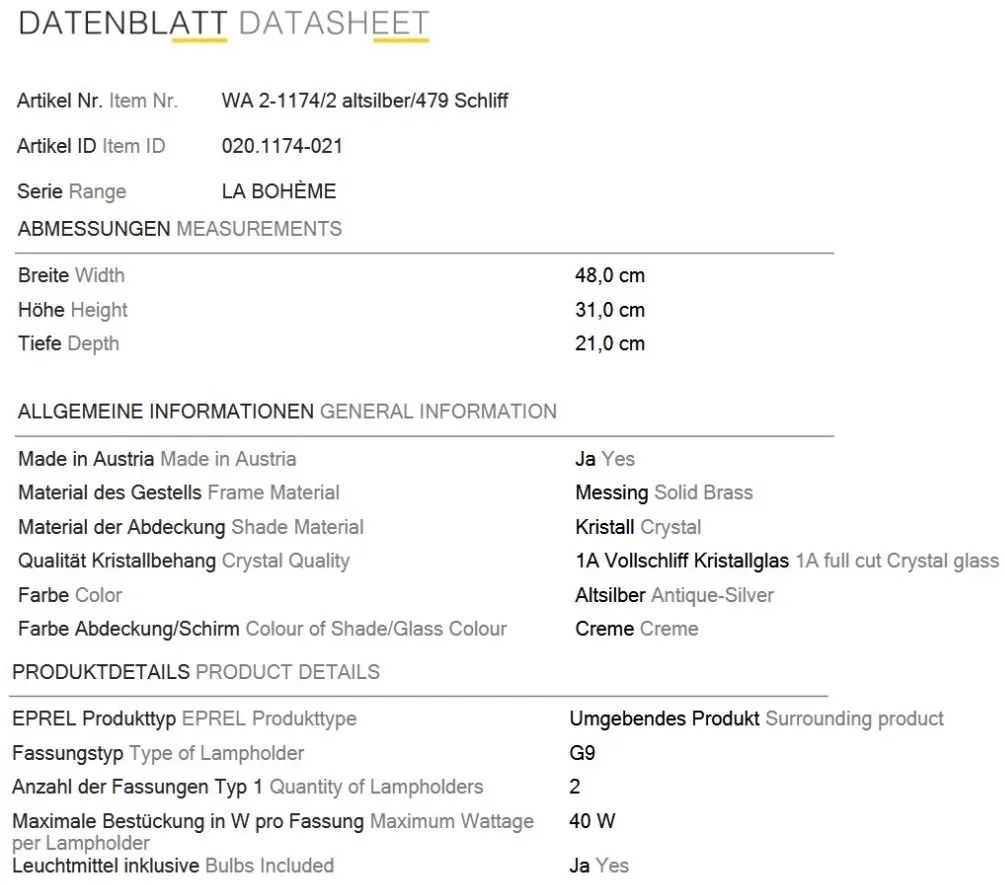1005x885 pixels.
Task: Click the Leuchtmittel inklusive Bulbs Included label
Action: [x=173, y=866]
